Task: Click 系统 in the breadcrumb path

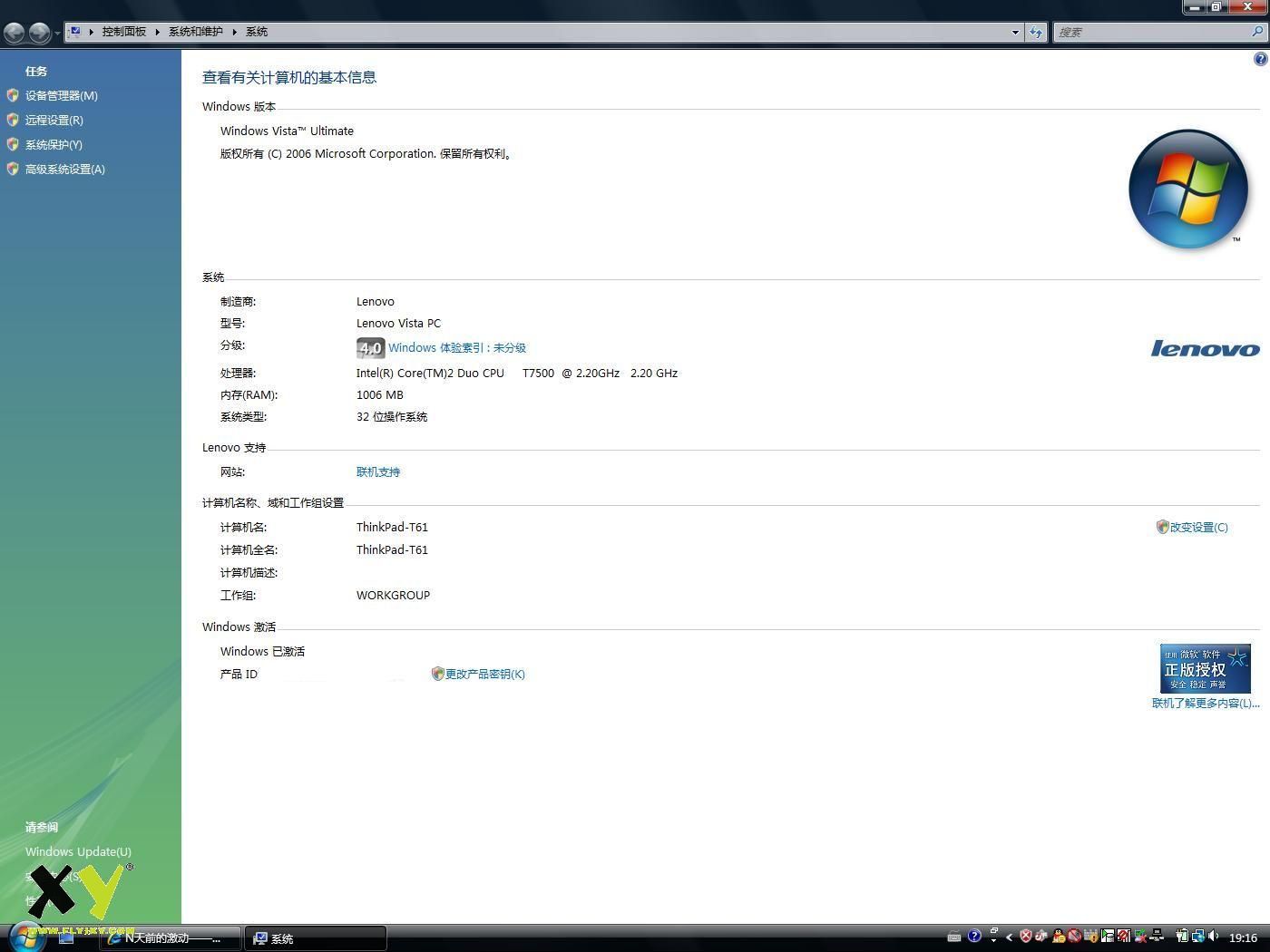Action: coord(257,31)
